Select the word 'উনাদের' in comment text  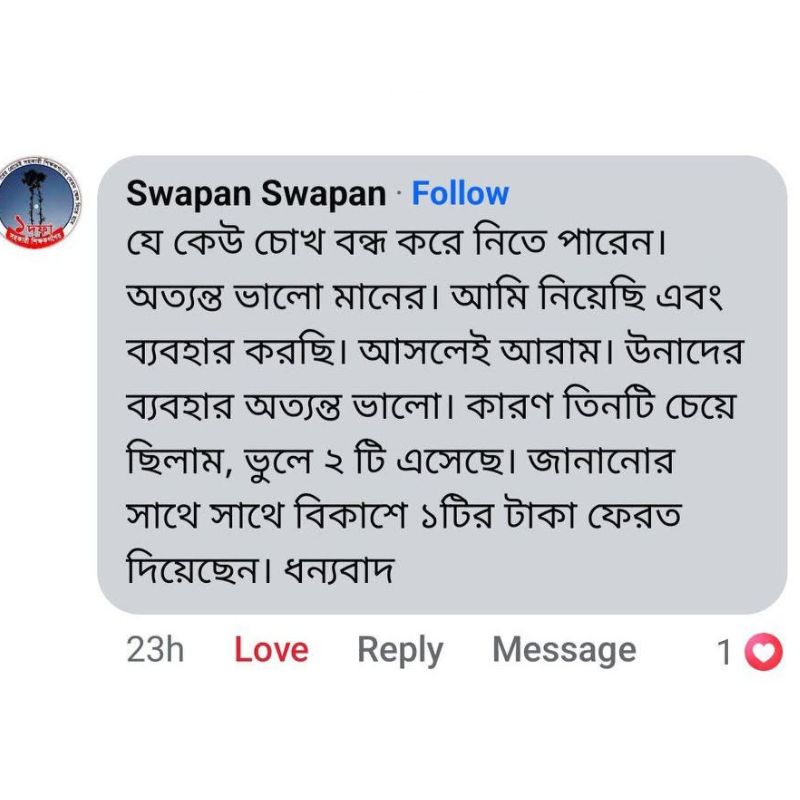click(x=685, y=351)
